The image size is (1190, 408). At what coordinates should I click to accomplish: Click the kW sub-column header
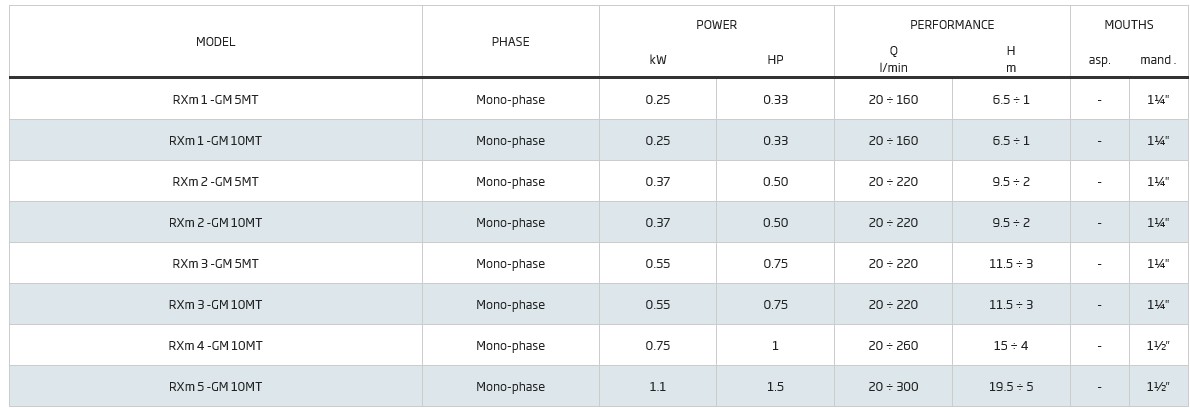coord(658,60)
